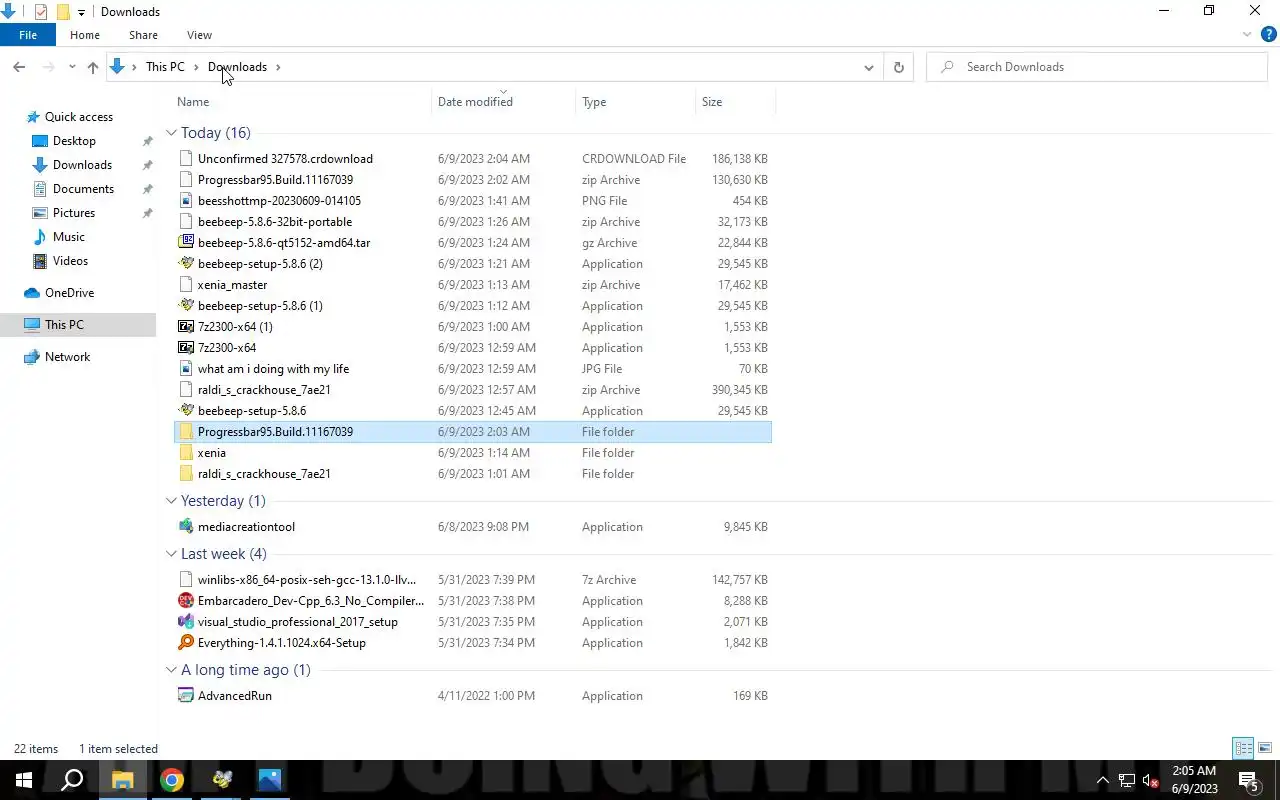The width and height of the screenshot is (1280, 800).
Task: Open the File tab
Action: click(28, 35)
